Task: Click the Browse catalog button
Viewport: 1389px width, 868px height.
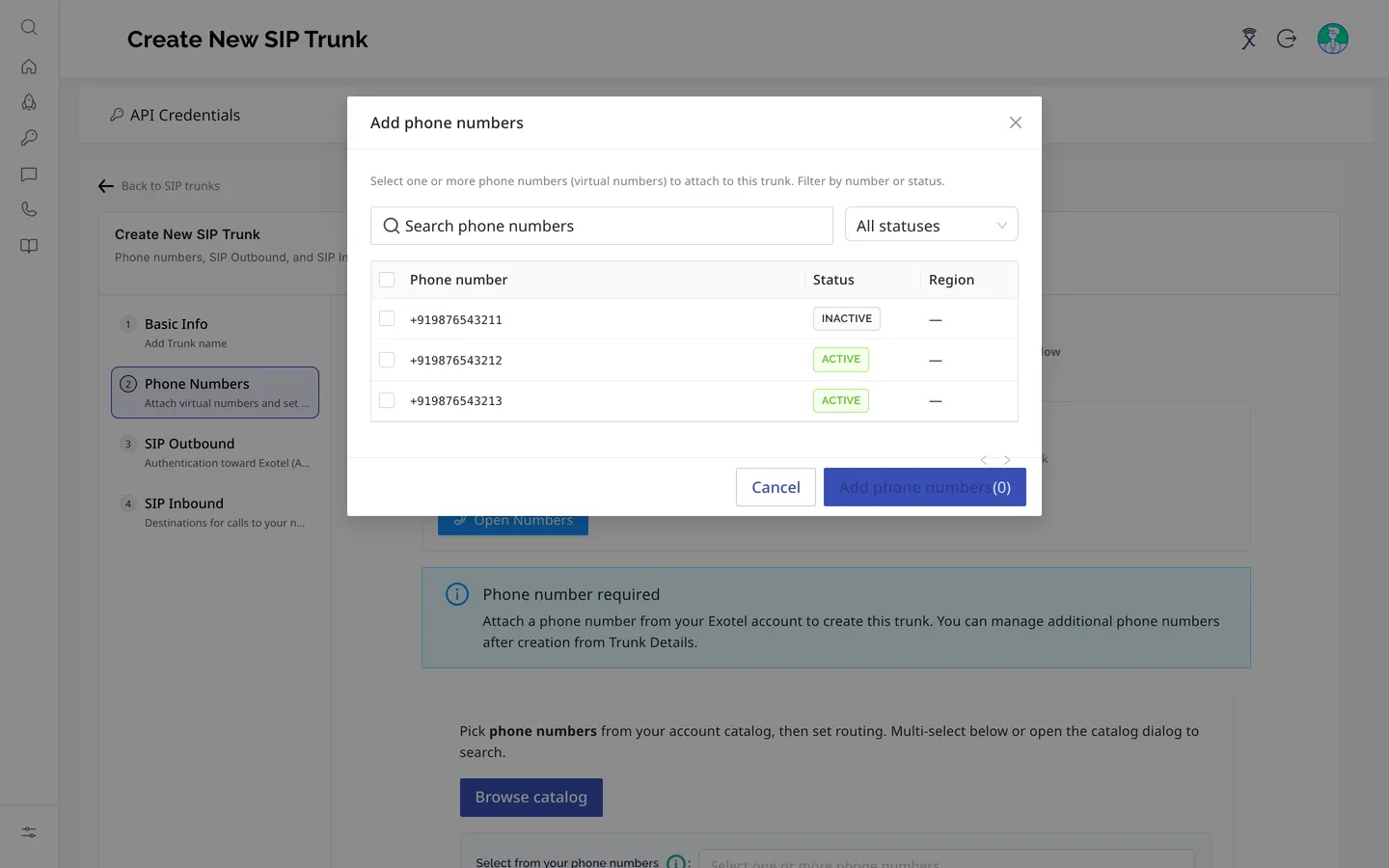Action: [x=531, y=798]
